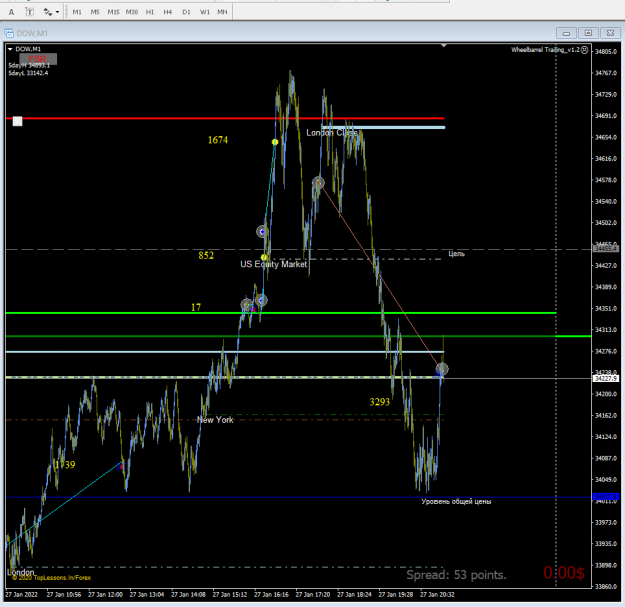The height and width of the screenshot is (607, 625).
Task: Click the yellow 17 number
Action: (x=196, y=307)
